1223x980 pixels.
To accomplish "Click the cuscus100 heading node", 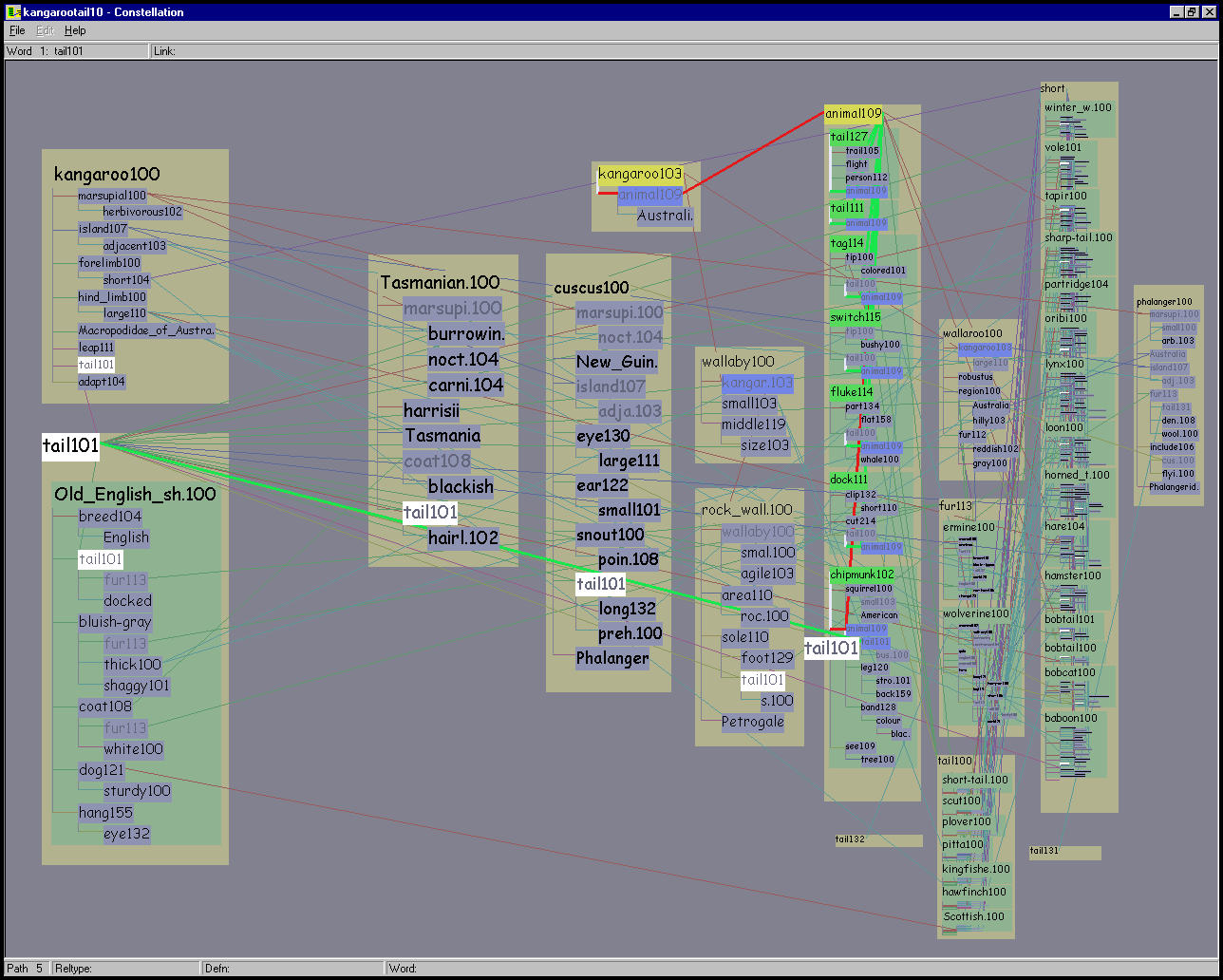I will [591, 288].
